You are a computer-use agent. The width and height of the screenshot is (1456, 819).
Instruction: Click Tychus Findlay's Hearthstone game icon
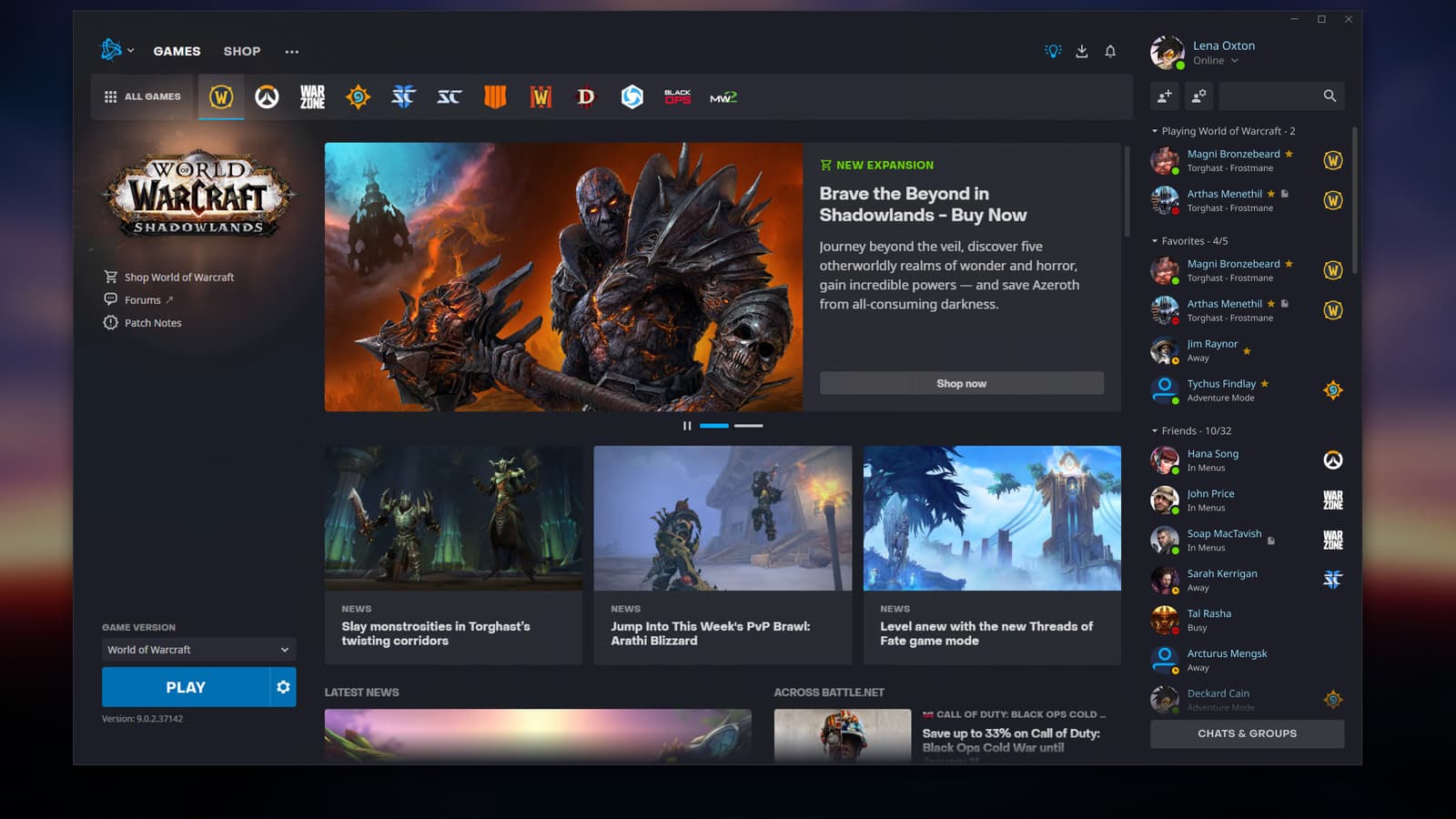pyautogui.click(x=1333, y=390)
